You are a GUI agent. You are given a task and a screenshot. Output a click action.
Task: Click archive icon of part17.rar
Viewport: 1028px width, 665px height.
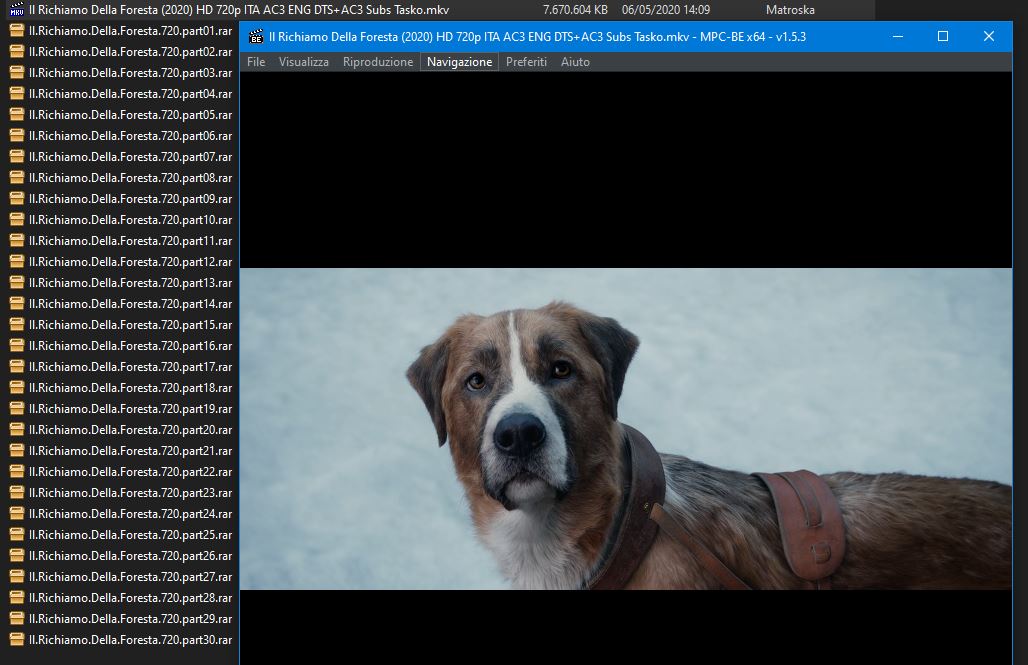pyautogui.click(x=17, y=367)
